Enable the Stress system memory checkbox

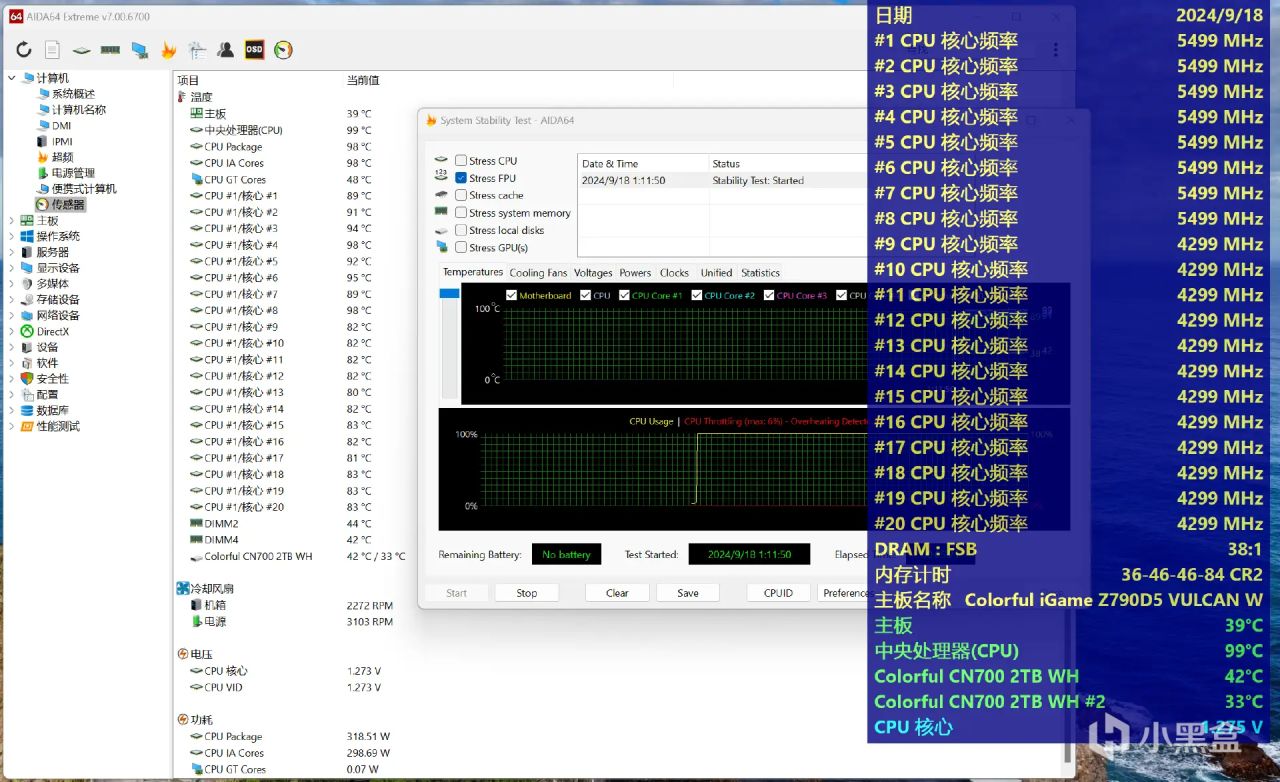pos(461,212)
